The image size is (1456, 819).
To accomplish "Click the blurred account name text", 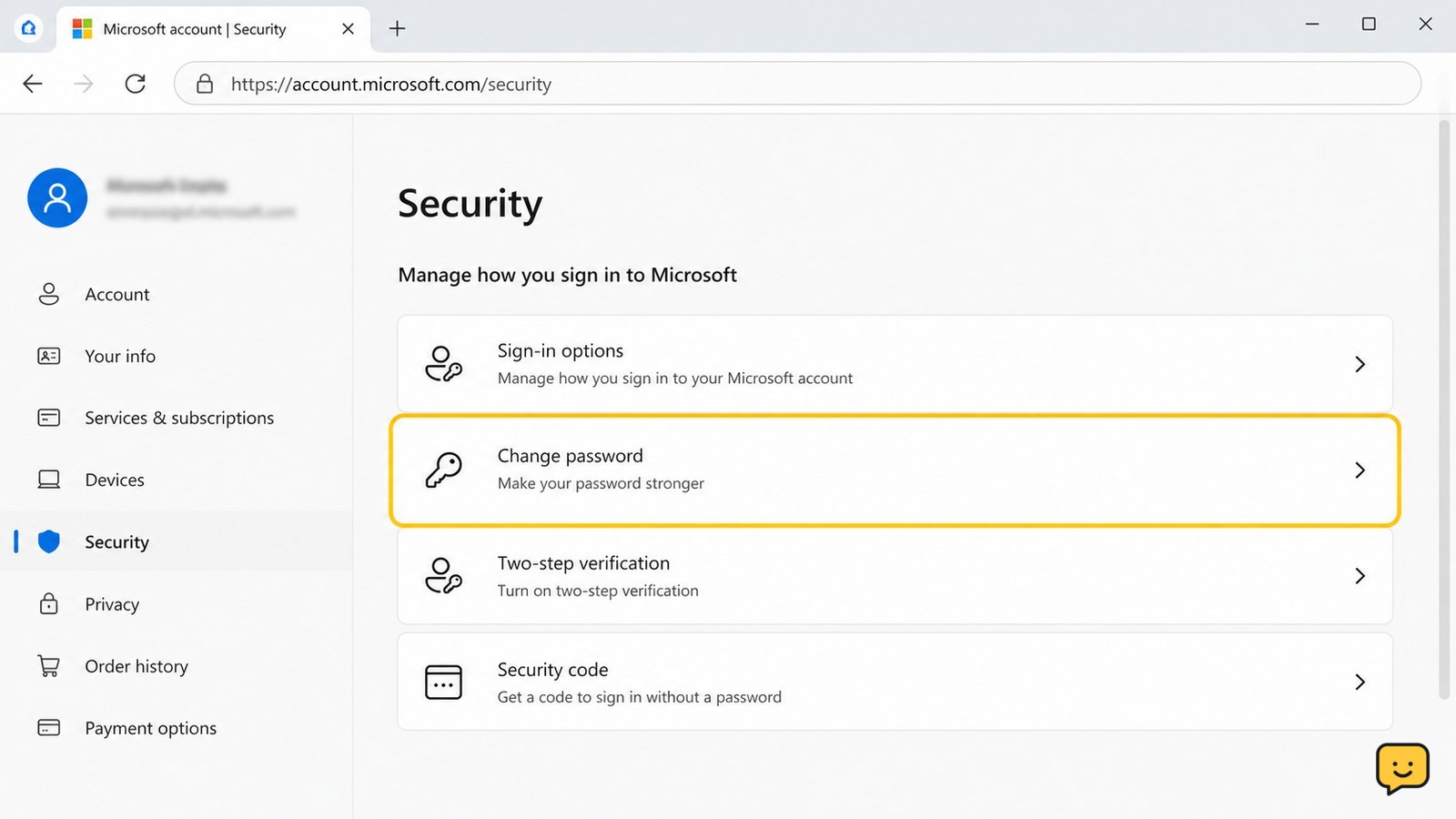I will coord(167,186).
